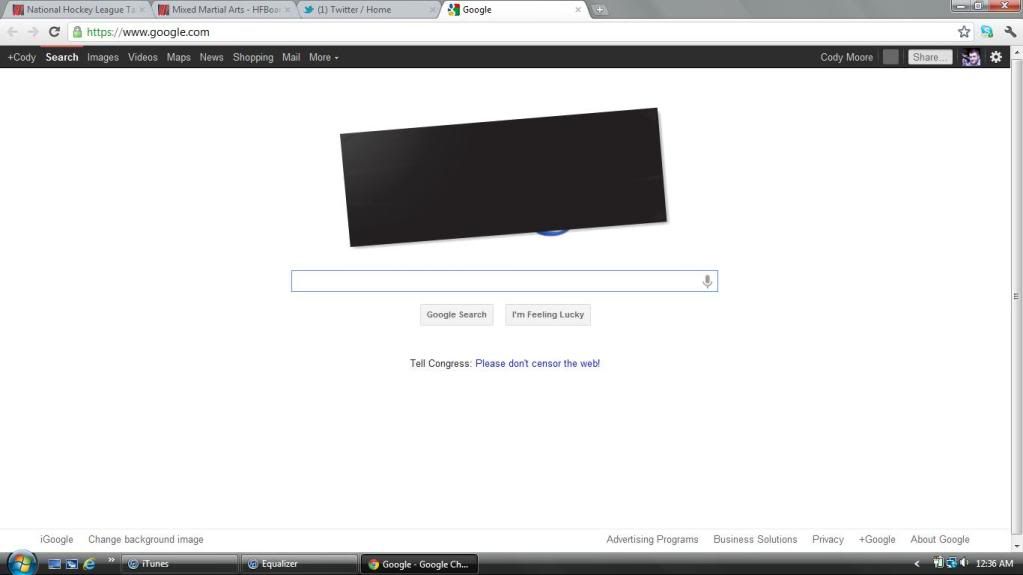The width and height of the screenshot is (1023, 575).
Task: Click the browser forward arrow
Action: tap(33, 32)
